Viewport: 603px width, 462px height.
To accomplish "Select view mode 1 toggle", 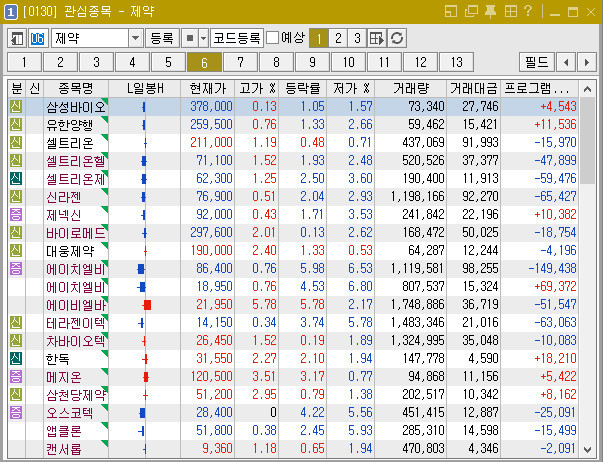I will click(319, 38).
